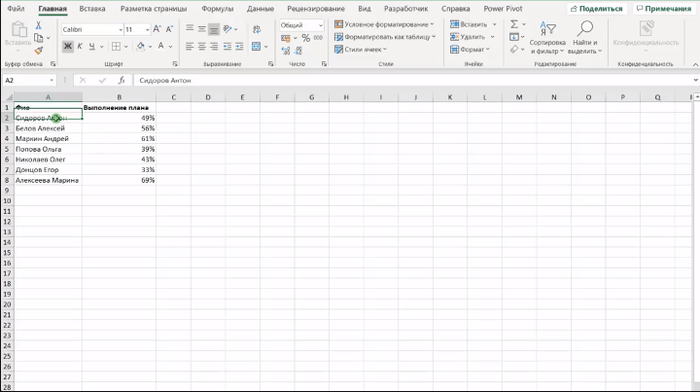This screenshot has height=392, width=700.
Task: Click the Wrap Text icon
Action: pyautogui.click(x=257, y=29)
